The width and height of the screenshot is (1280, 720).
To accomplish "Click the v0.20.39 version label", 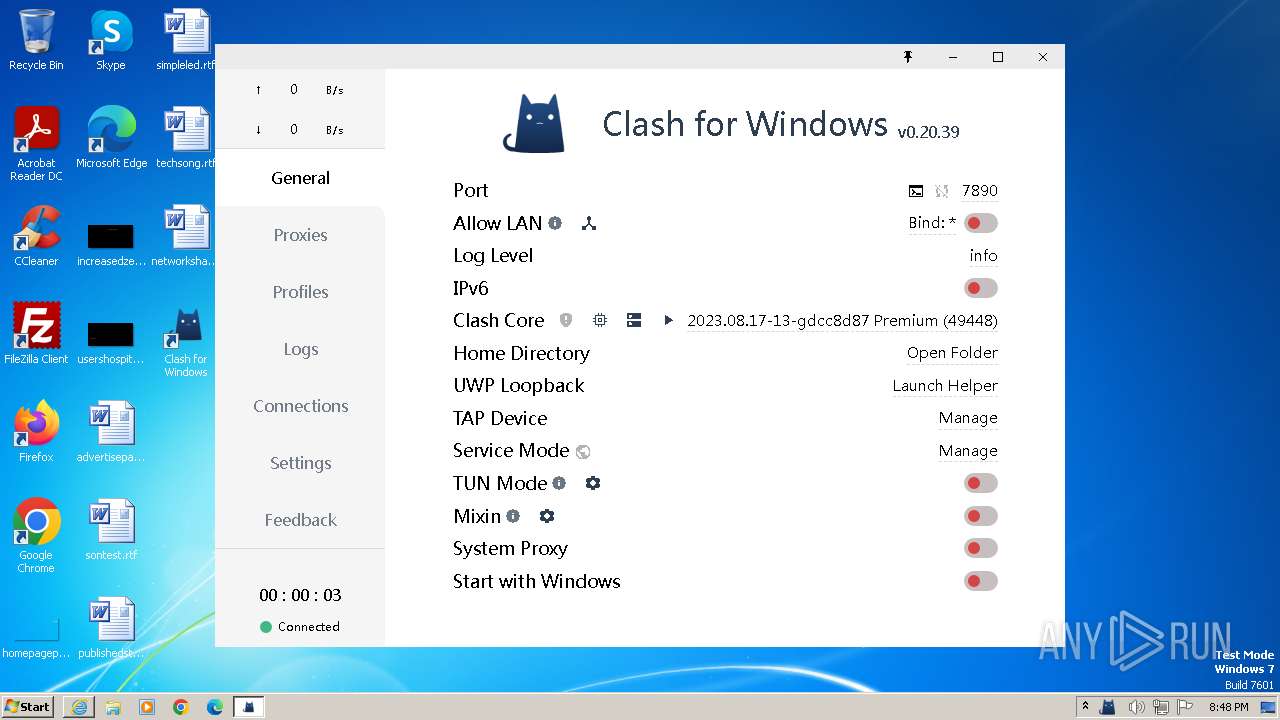I will (928, 132).
